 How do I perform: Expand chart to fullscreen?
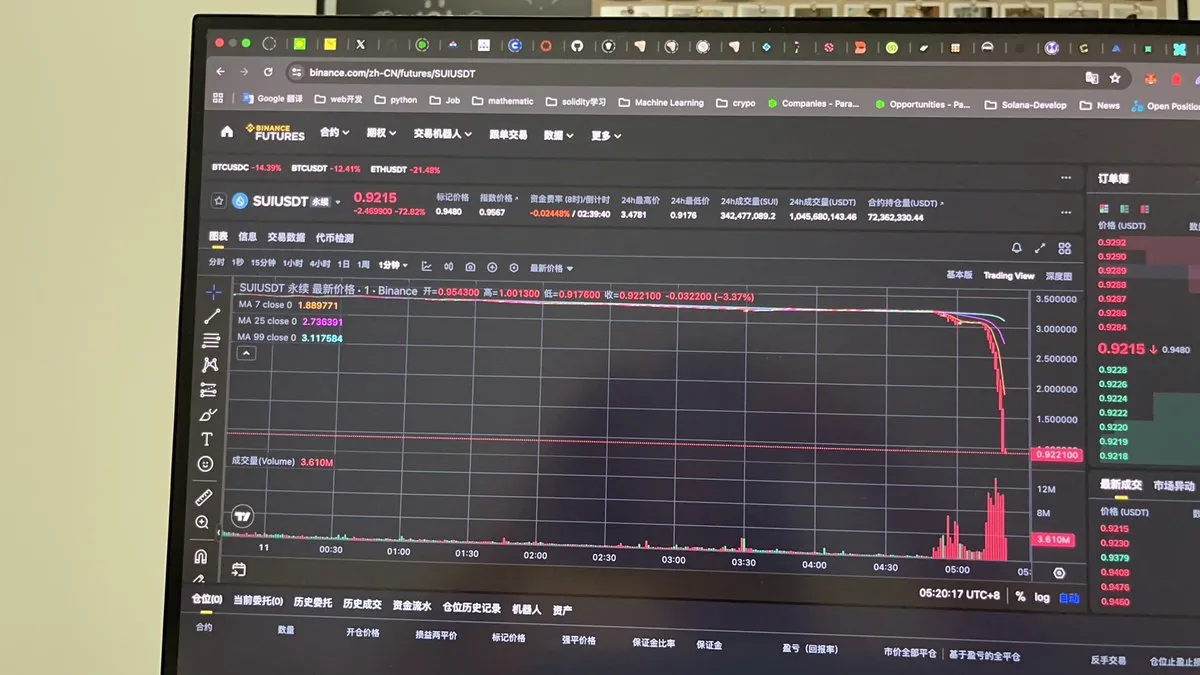pos(1040,248)
